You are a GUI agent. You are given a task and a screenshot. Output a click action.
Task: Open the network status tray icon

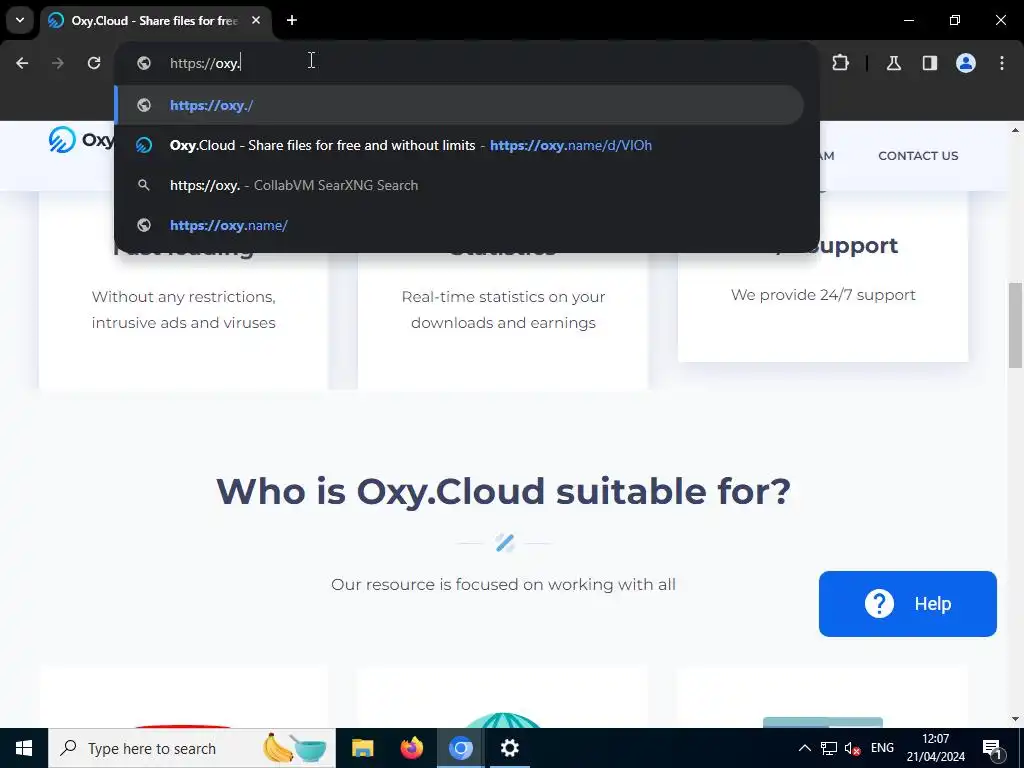tap(829, 748)
